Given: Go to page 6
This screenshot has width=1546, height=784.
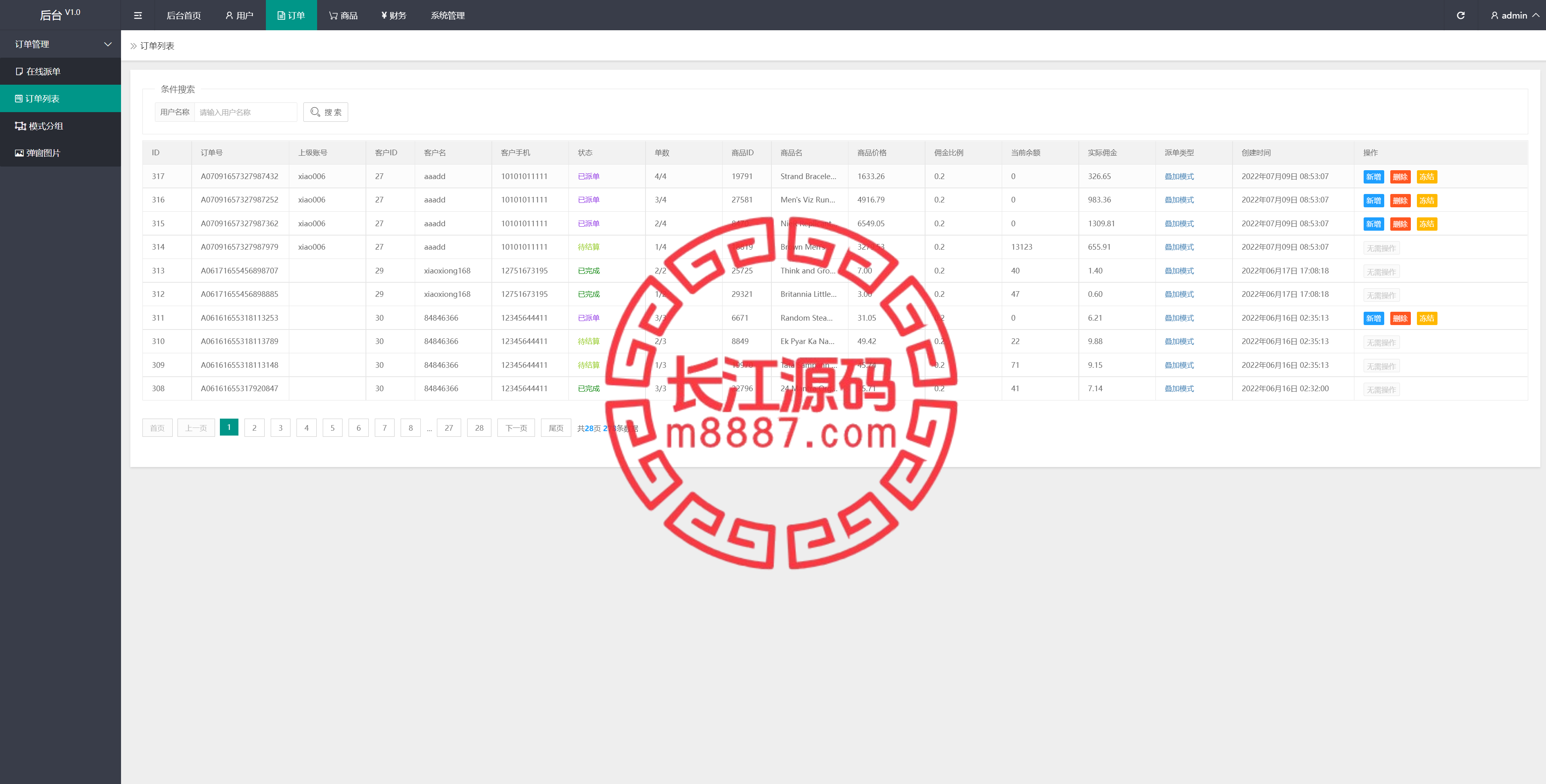Looking at the screenshot, I should point(358,427).
